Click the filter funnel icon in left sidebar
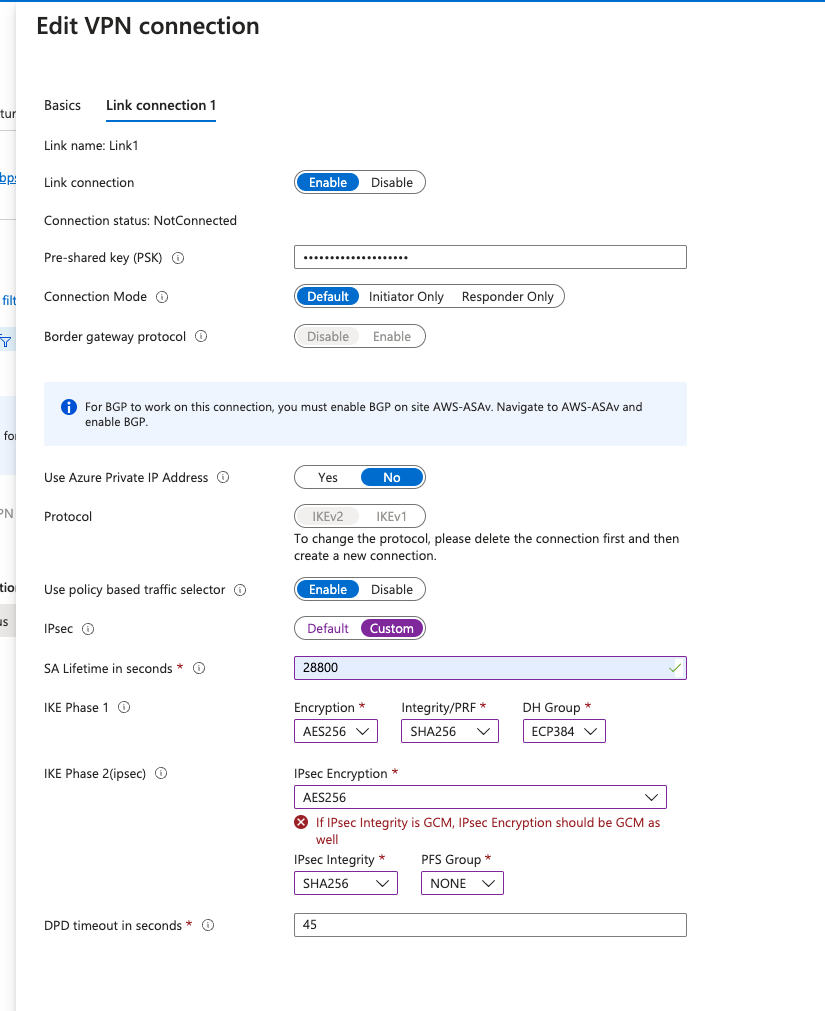Screen dimensions: 825x1011 pos(6,341)
